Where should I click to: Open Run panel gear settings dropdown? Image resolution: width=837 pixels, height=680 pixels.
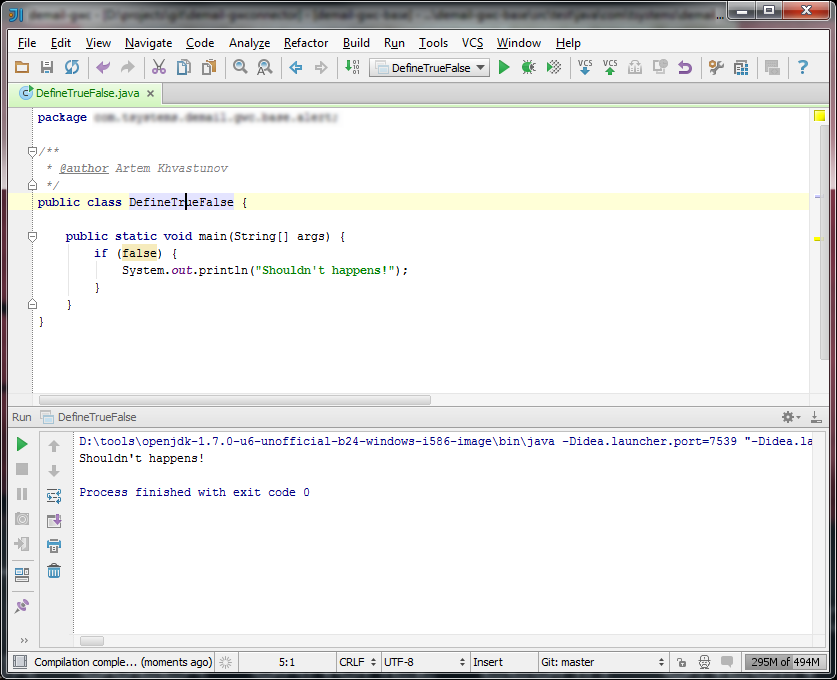point(791,417)
